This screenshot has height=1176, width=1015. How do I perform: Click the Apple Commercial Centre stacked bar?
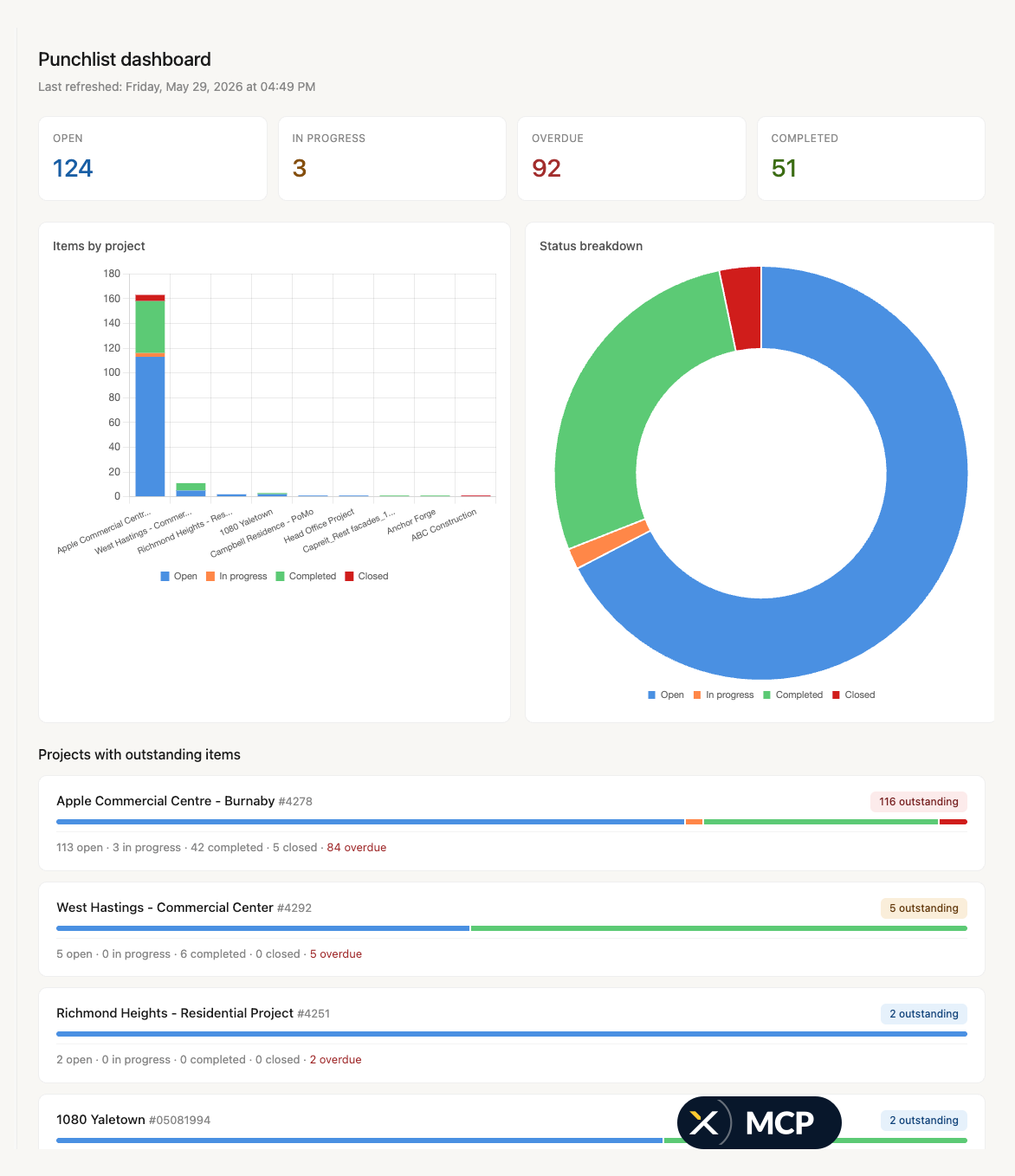150,396
